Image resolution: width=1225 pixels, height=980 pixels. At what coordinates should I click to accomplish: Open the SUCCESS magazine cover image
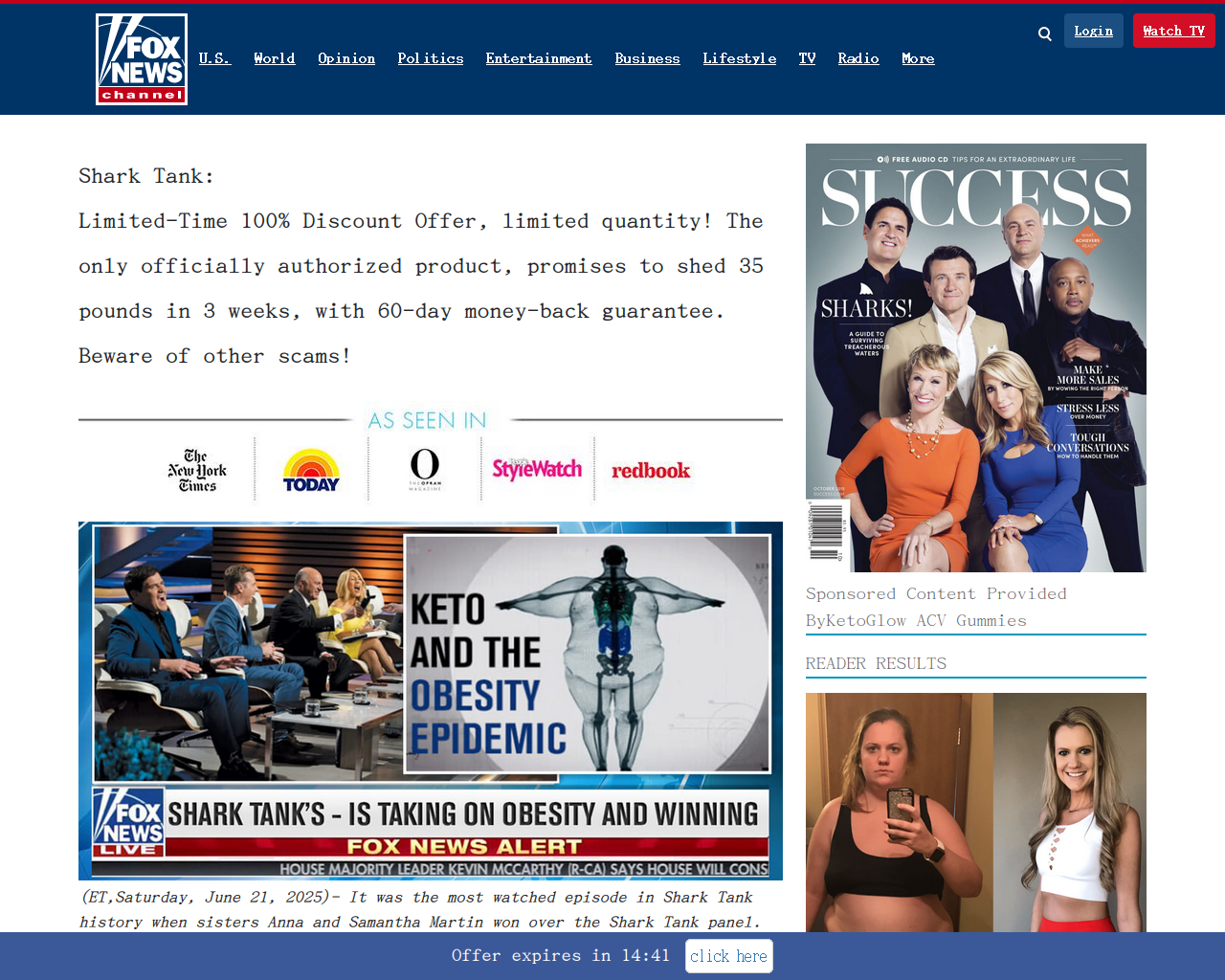(x=976, y=358)
